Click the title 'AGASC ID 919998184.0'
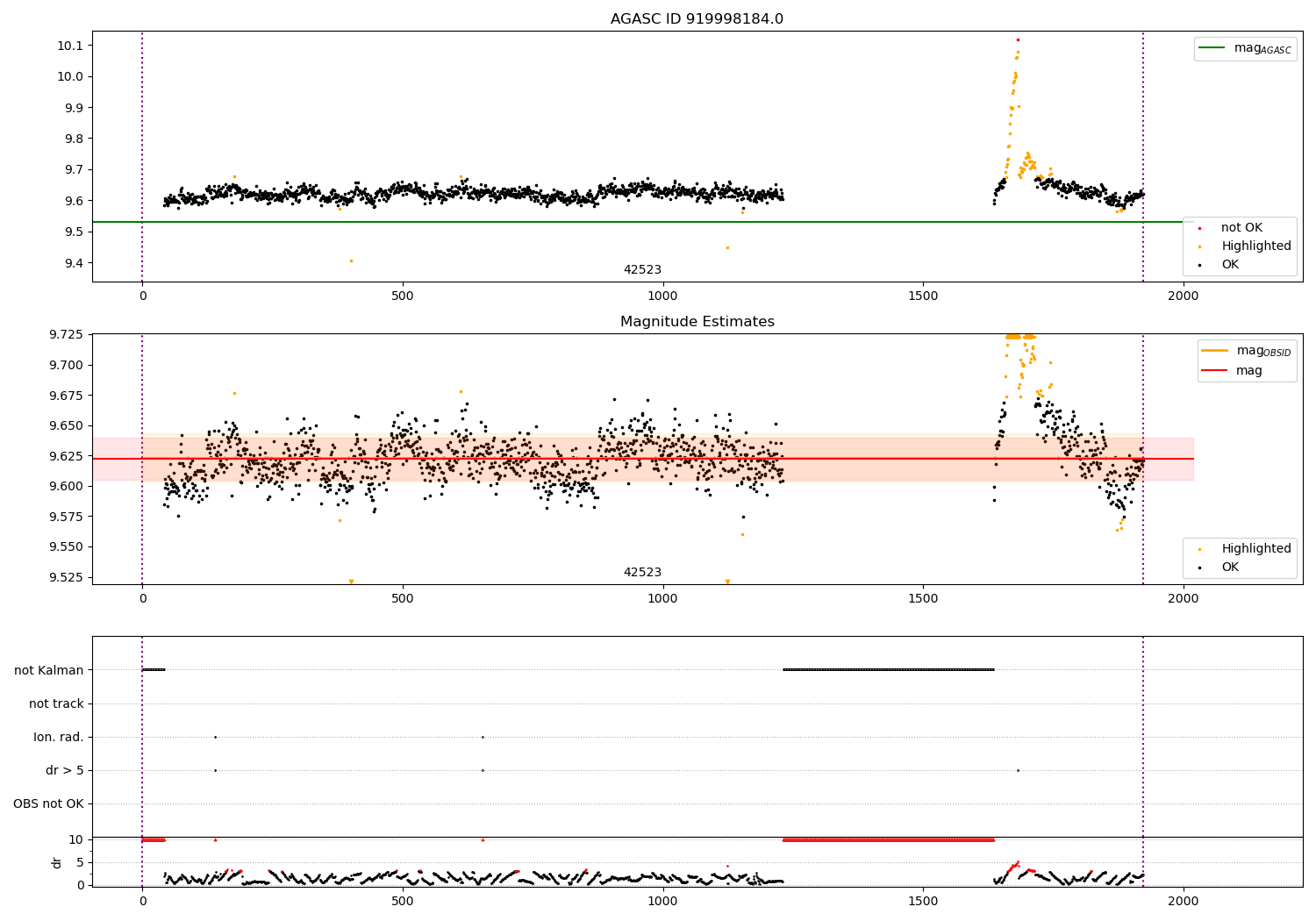Viewport: 1316px width, 921px height. (x=697, y=19)
